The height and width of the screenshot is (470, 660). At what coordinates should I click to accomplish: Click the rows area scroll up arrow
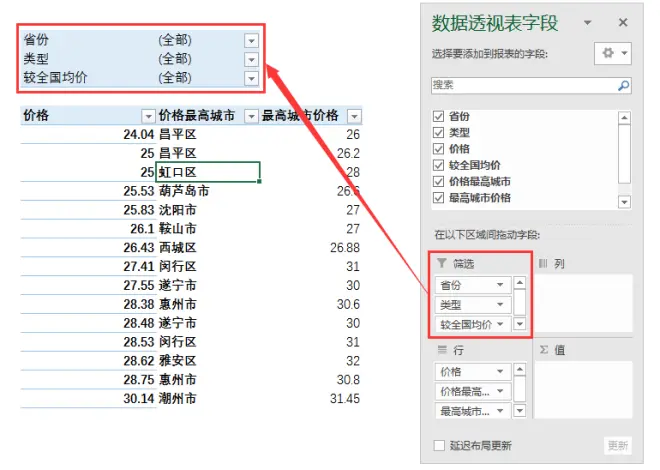tap(520, 369)
